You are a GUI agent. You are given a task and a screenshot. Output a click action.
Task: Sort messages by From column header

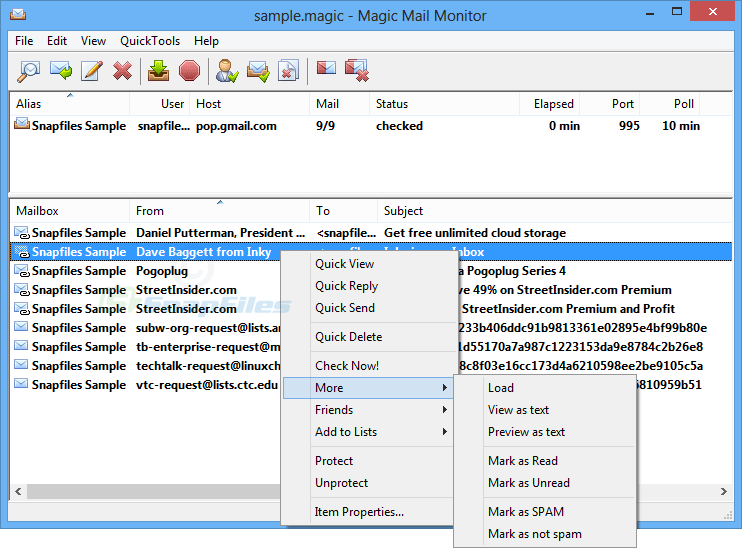219,211
